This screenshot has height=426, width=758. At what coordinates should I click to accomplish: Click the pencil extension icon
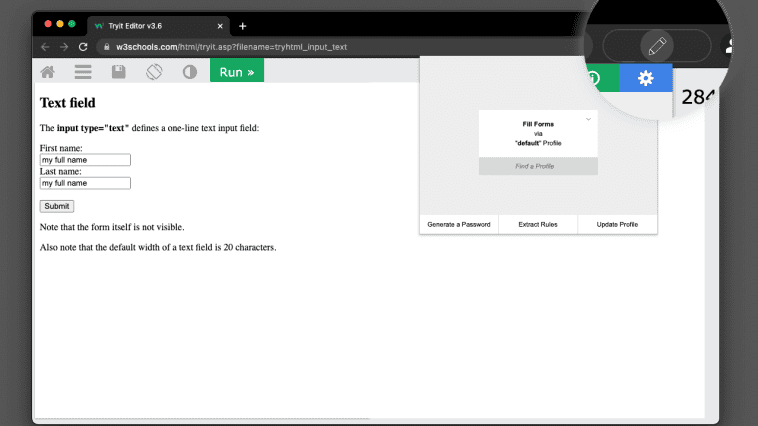[x=657, y=46]
